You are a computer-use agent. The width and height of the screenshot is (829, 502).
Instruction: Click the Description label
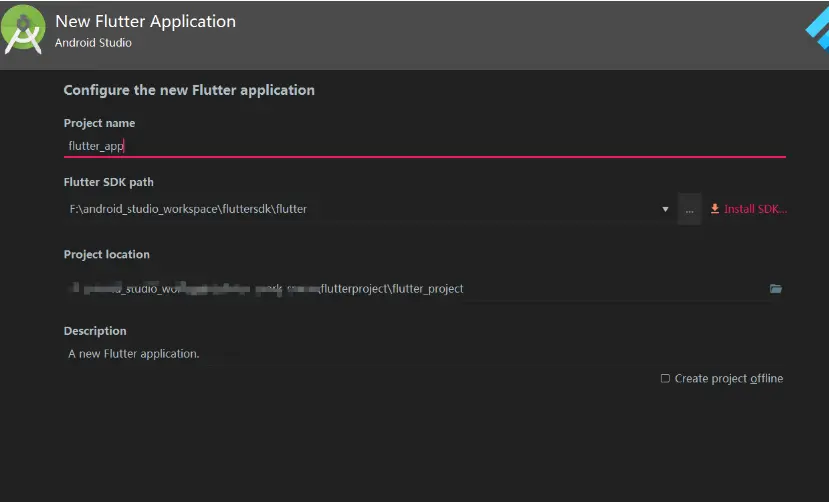(x=95, y=331)
